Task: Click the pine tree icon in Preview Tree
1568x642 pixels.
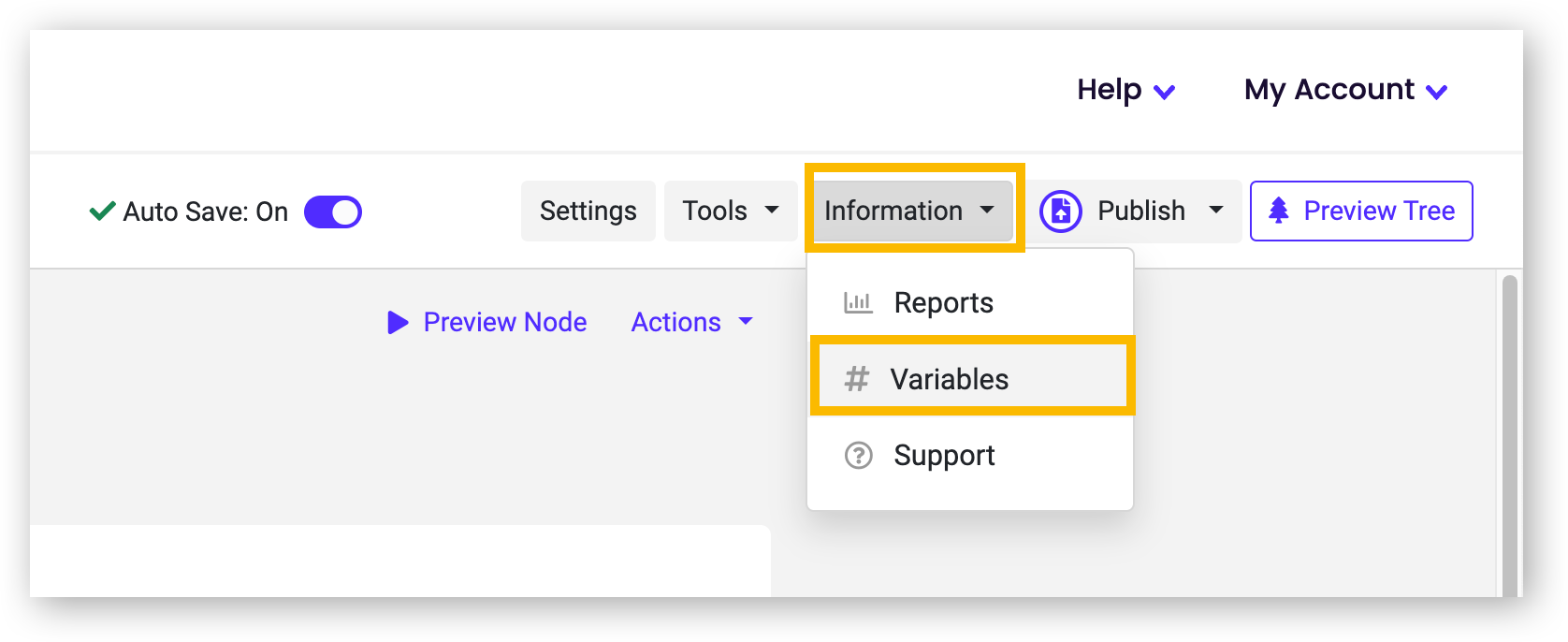Action: coord(1280,210)
